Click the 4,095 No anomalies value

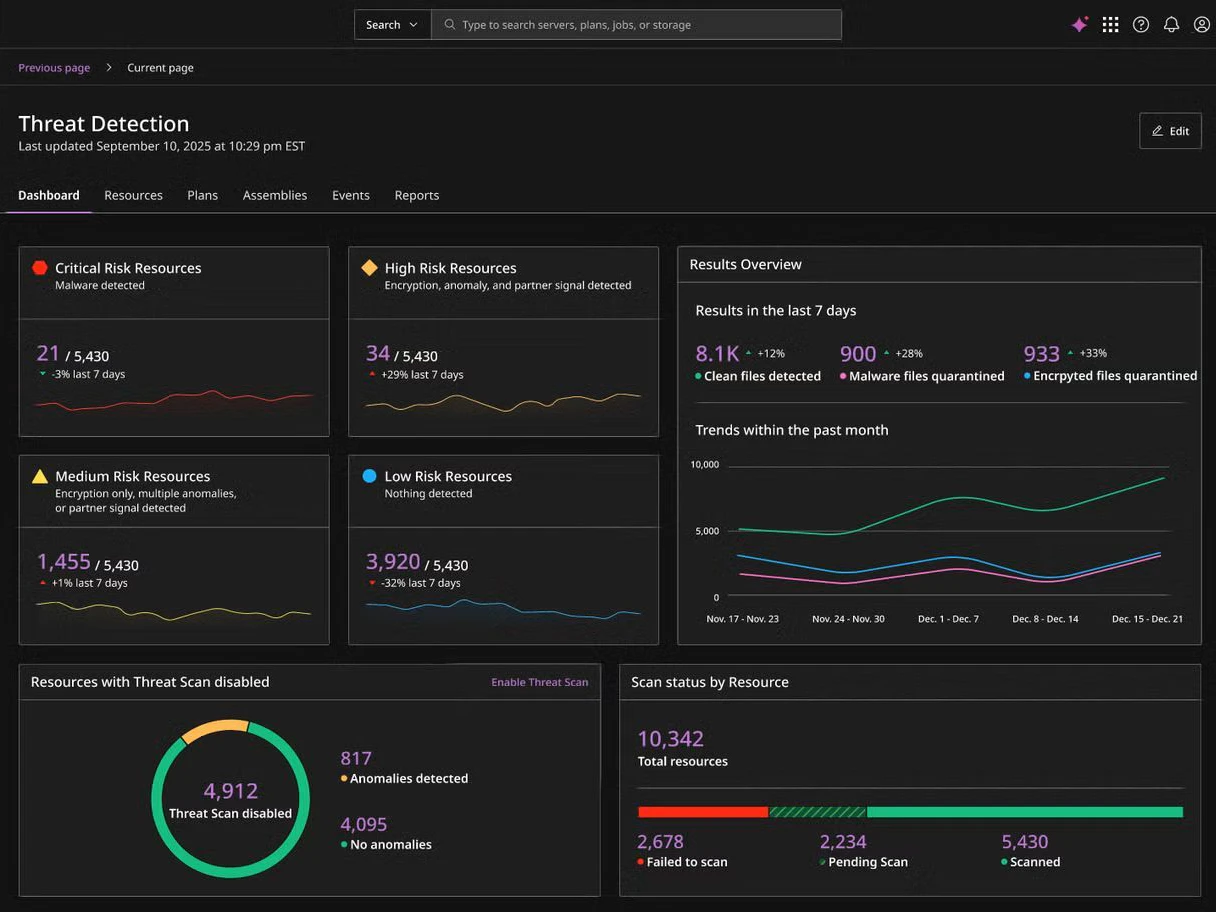pos(364,824)
